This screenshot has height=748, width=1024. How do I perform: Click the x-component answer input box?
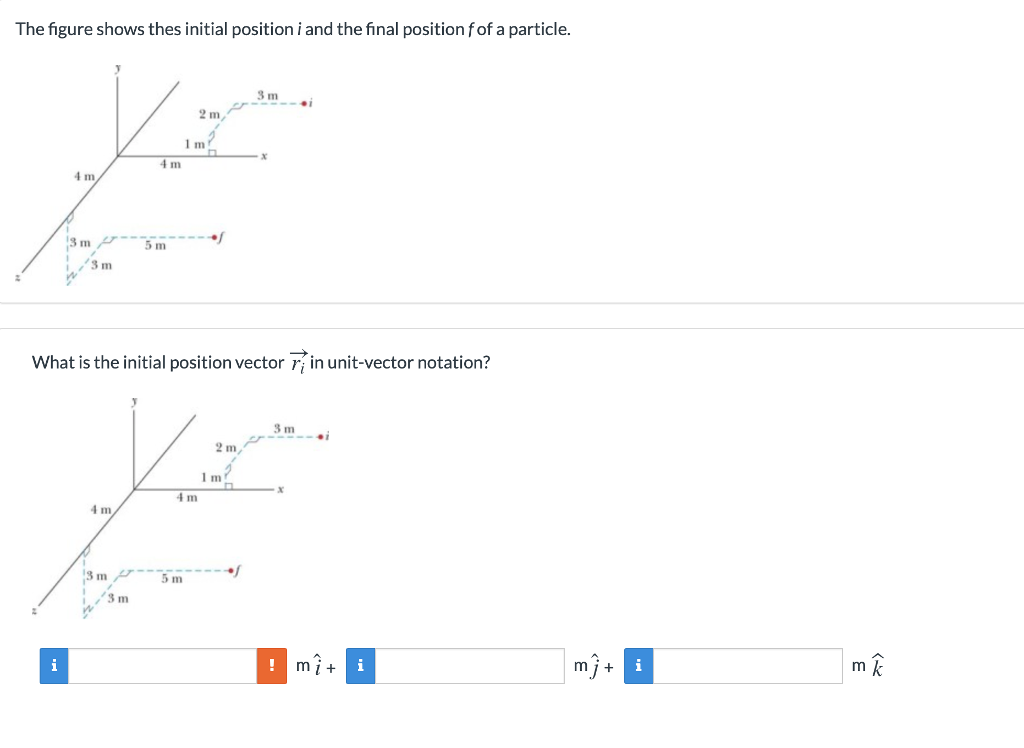162,665
